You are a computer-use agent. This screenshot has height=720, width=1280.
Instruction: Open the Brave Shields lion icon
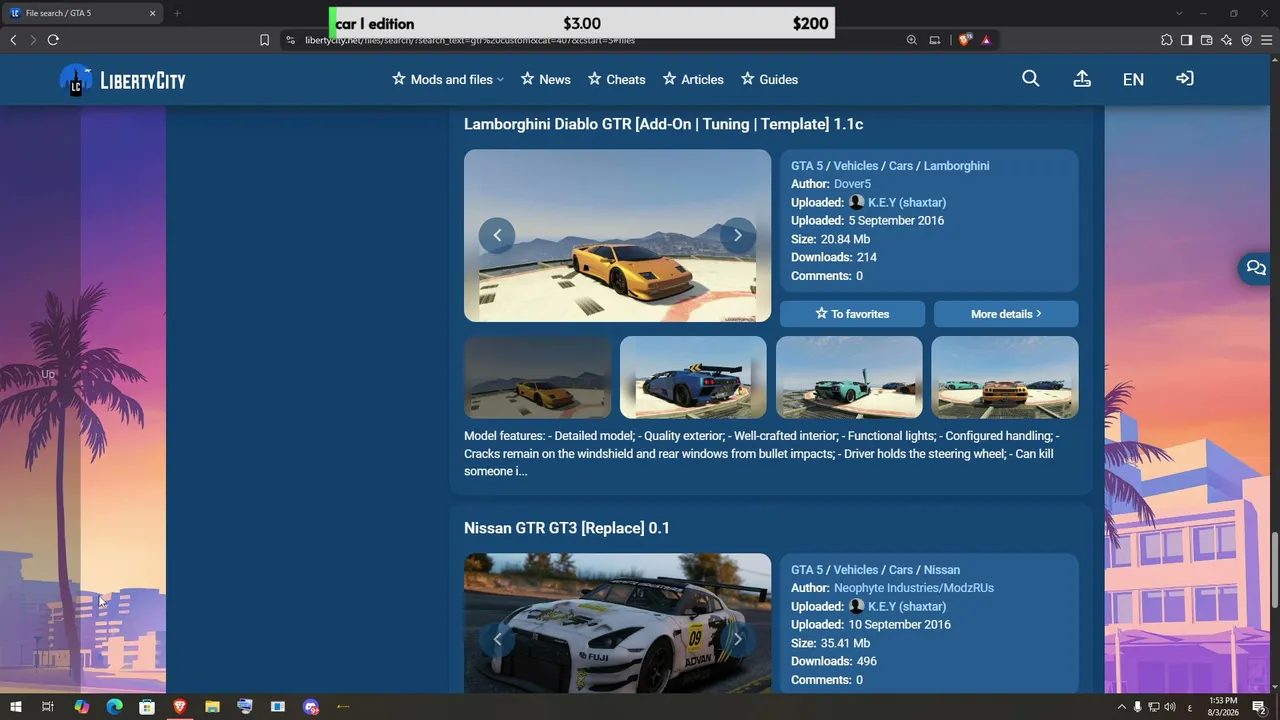965,40
